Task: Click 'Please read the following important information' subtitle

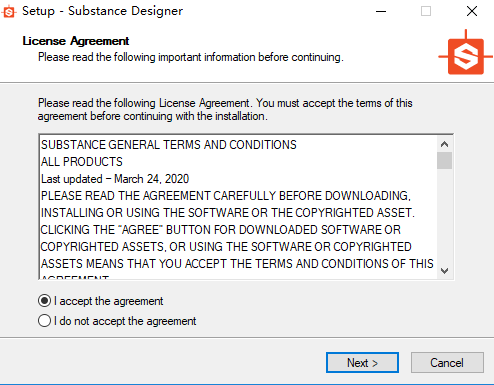Action: click(191, 57)
